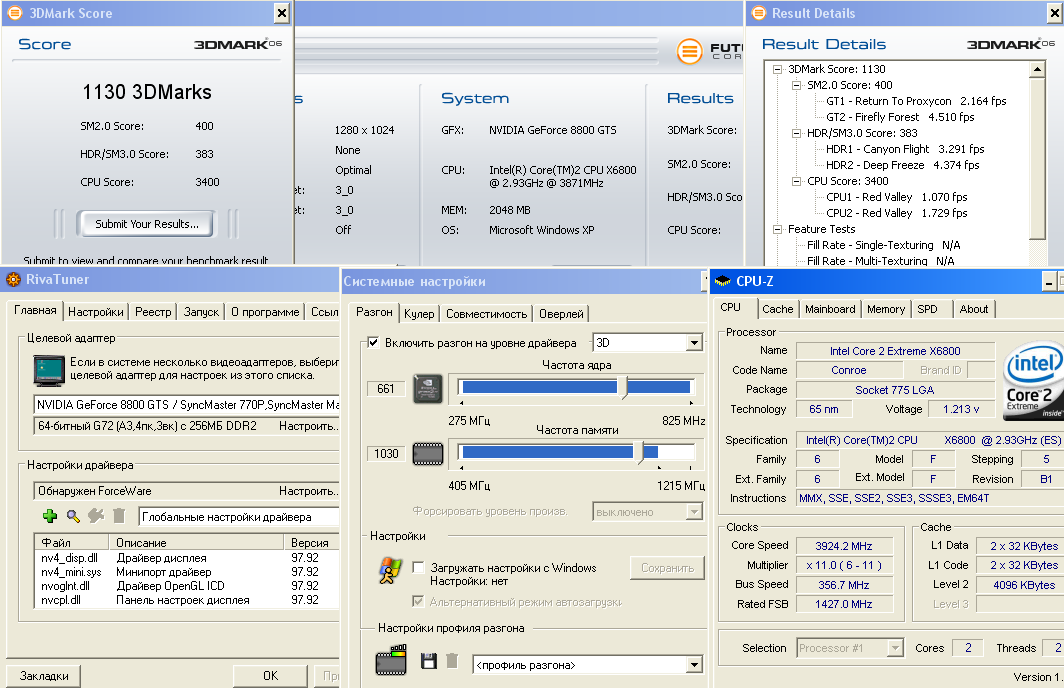1064x688 pixels.
Task: Click the overclocking profile card icon
Action: coord(391,660)
